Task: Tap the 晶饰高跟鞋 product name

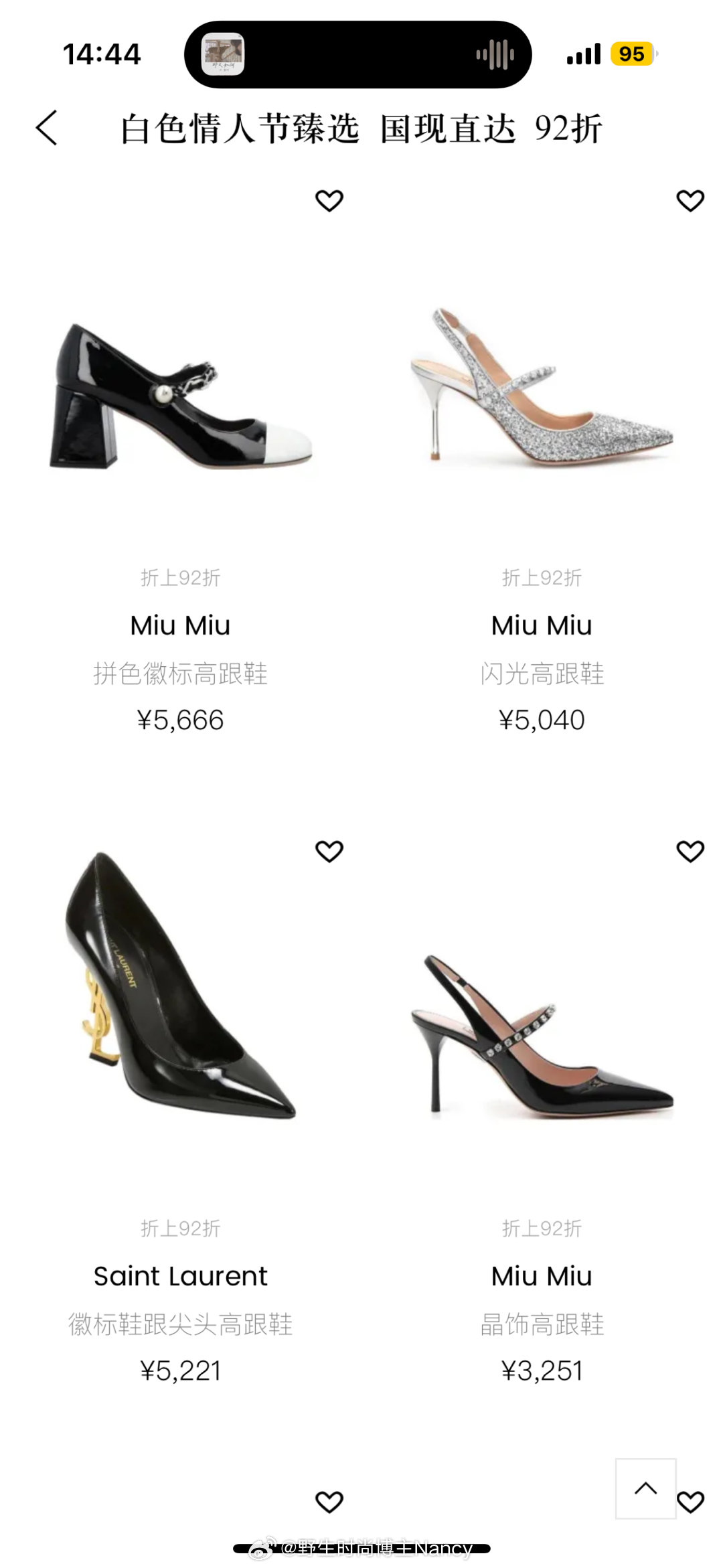Action: (x=542, y=1324)
